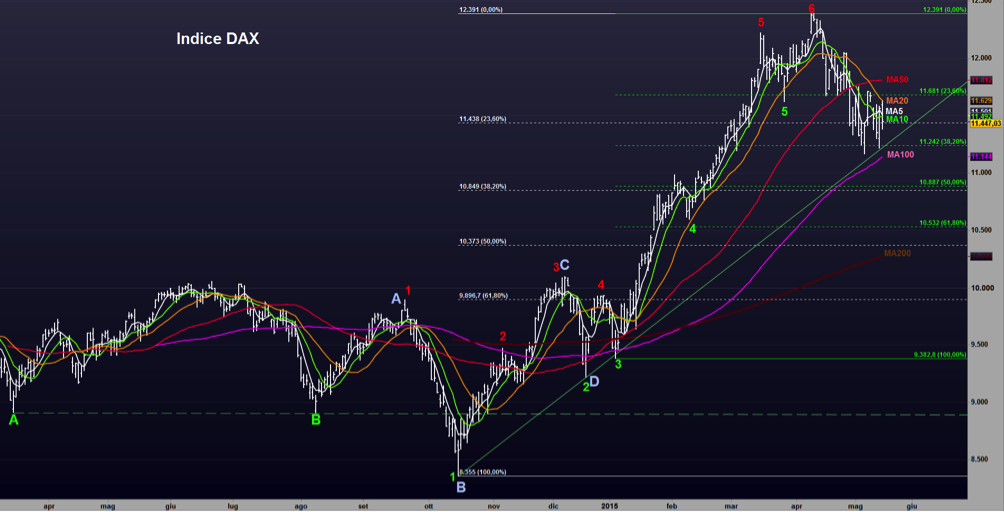1004x512 pixels.
Task: Click the "nov" month on the time axis
Action: click(x=494, y=506)
